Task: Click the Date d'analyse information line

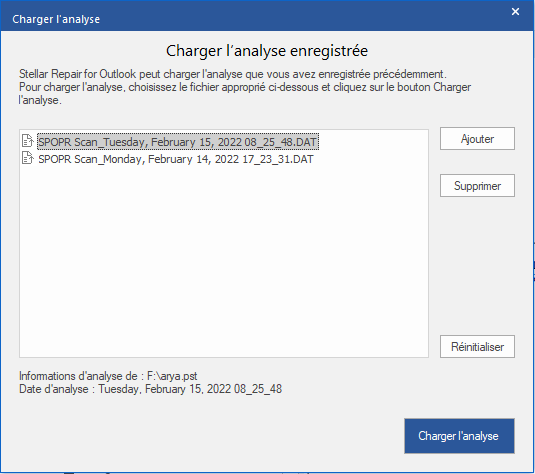Action: point(150,389)
